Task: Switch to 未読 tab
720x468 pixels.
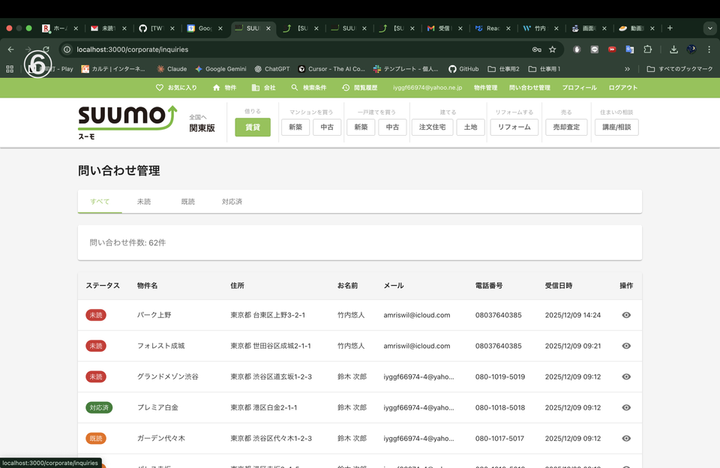Action: tap(143, 202)
